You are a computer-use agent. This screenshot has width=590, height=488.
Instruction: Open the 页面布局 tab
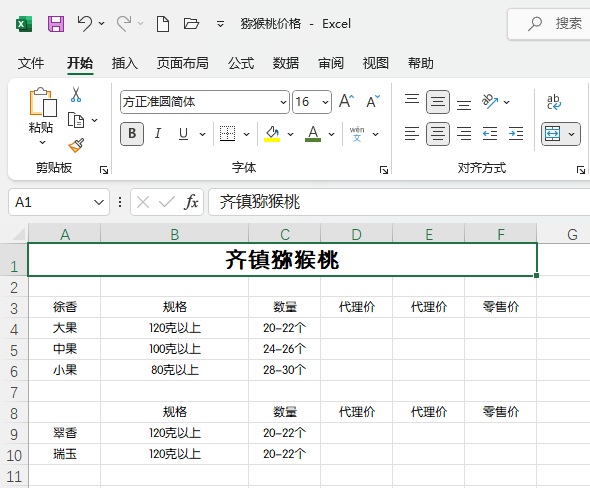pos(182,63)
